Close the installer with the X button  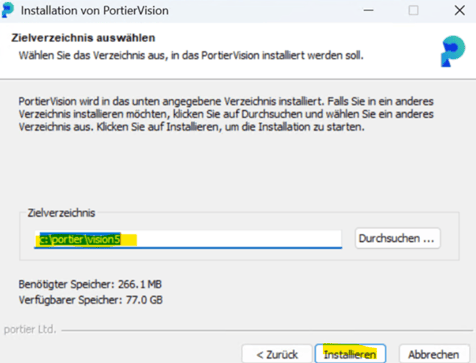[x=460, y=10]
